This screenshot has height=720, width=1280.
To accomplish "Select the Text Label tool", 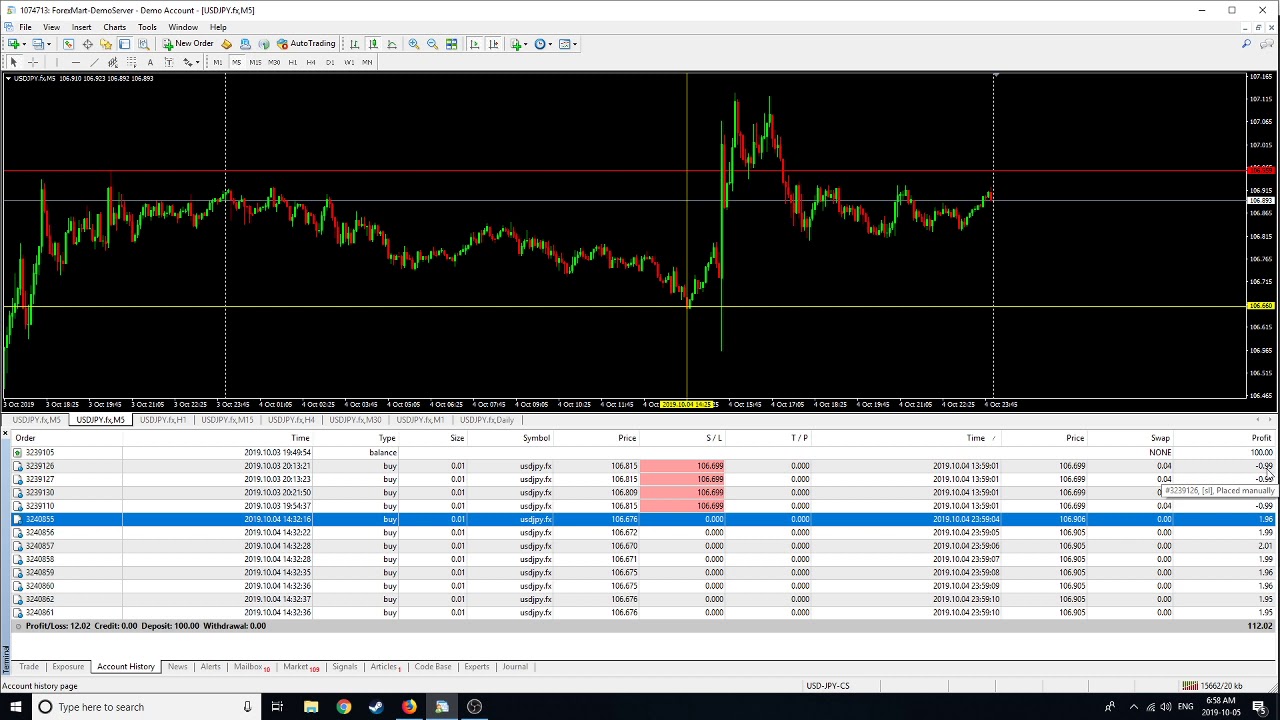I will pyautogui.click(x=169, y=62).
